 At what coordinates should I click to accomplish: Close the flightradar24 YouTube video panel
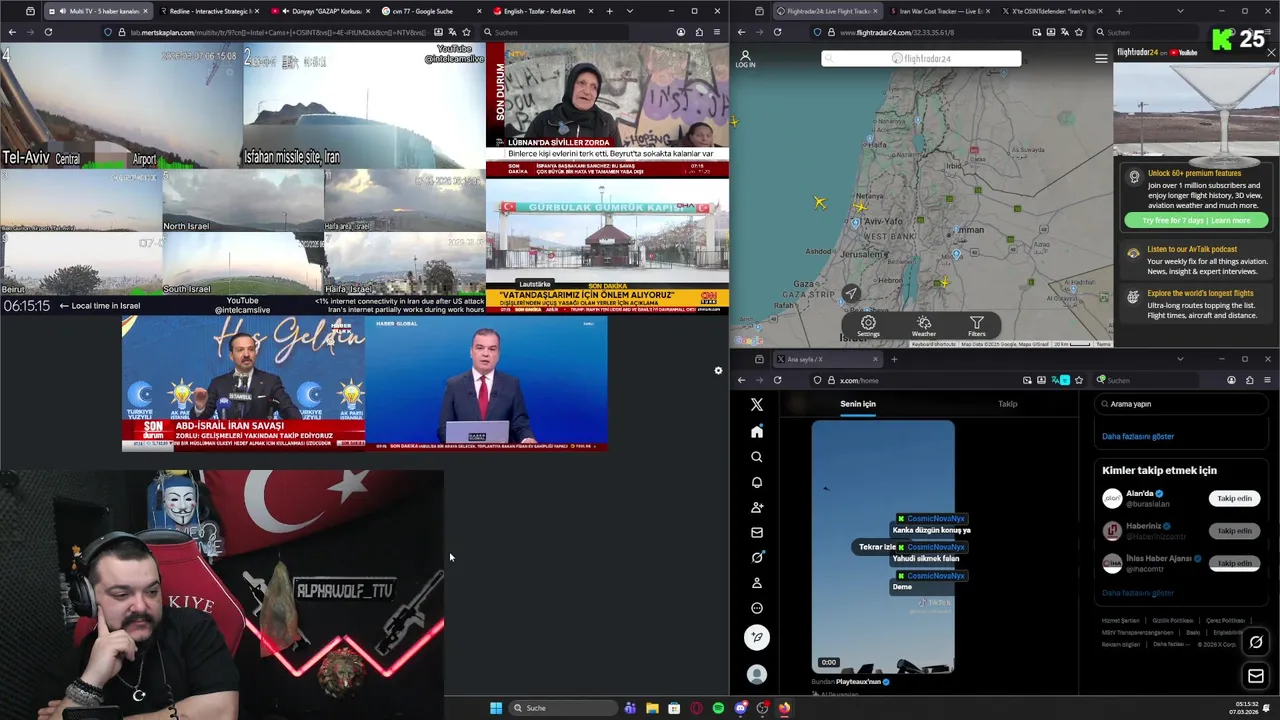[1270, 53]
